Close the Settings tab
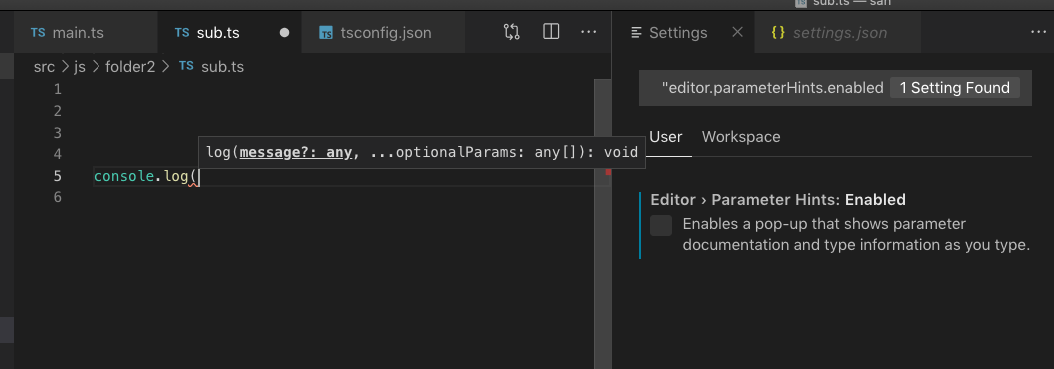This screenshot has width=1054, height=369. click(737, 32)
